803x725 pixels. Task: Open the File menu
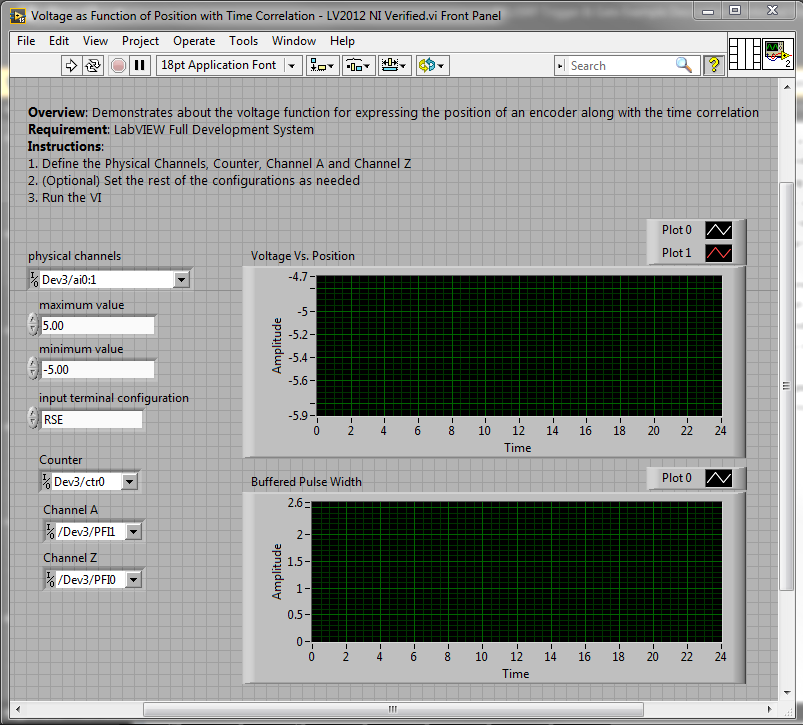point(26,41)
